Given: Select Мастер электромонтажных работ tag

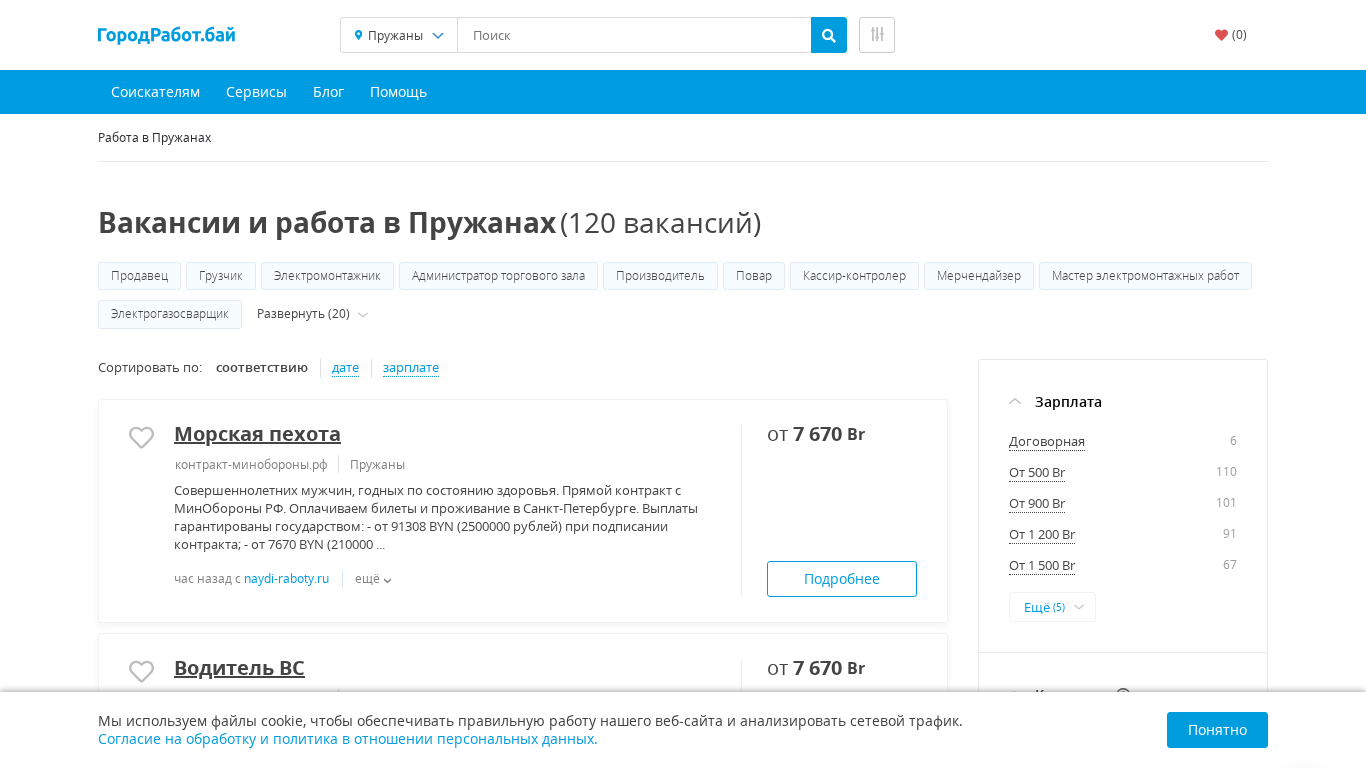Looking at the screenshot, I should [1145, 276].
